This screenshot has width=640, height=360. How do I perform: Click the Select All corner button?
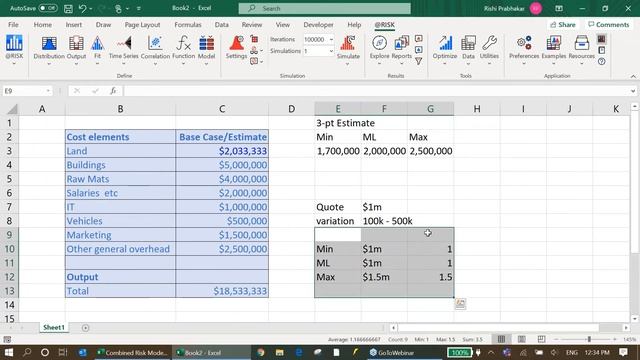click(x=12, y=109)
